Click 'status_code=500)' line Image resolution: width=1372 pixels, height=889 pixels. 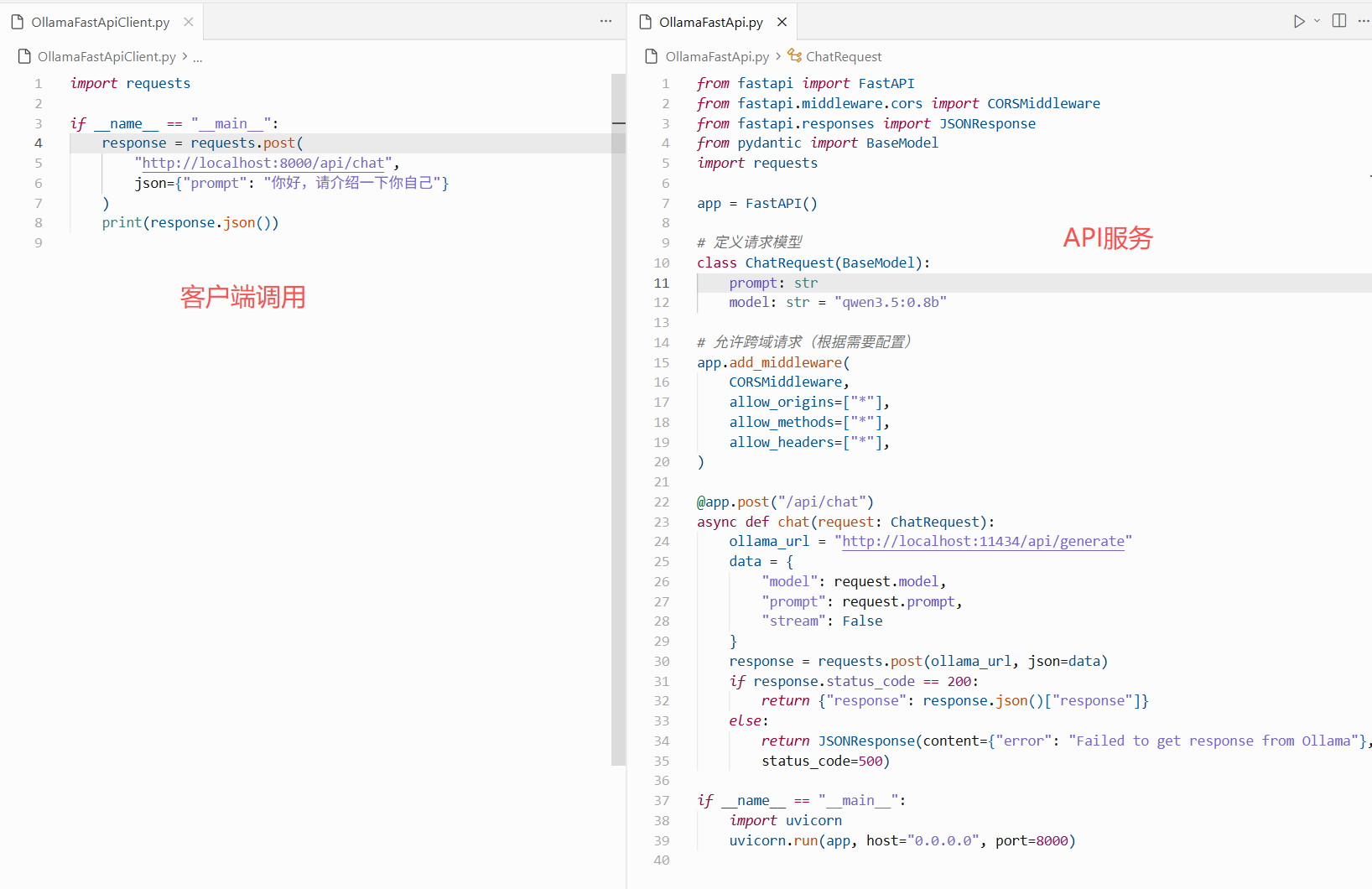point(826,761)
